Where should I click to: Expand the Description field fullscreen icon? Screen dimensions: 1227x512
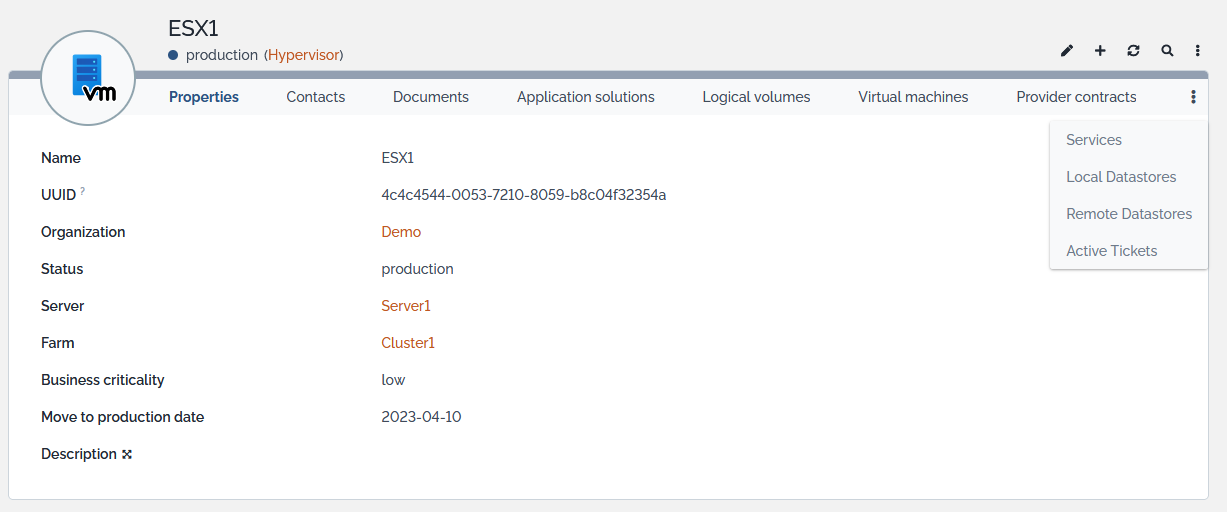coord(127,455)
